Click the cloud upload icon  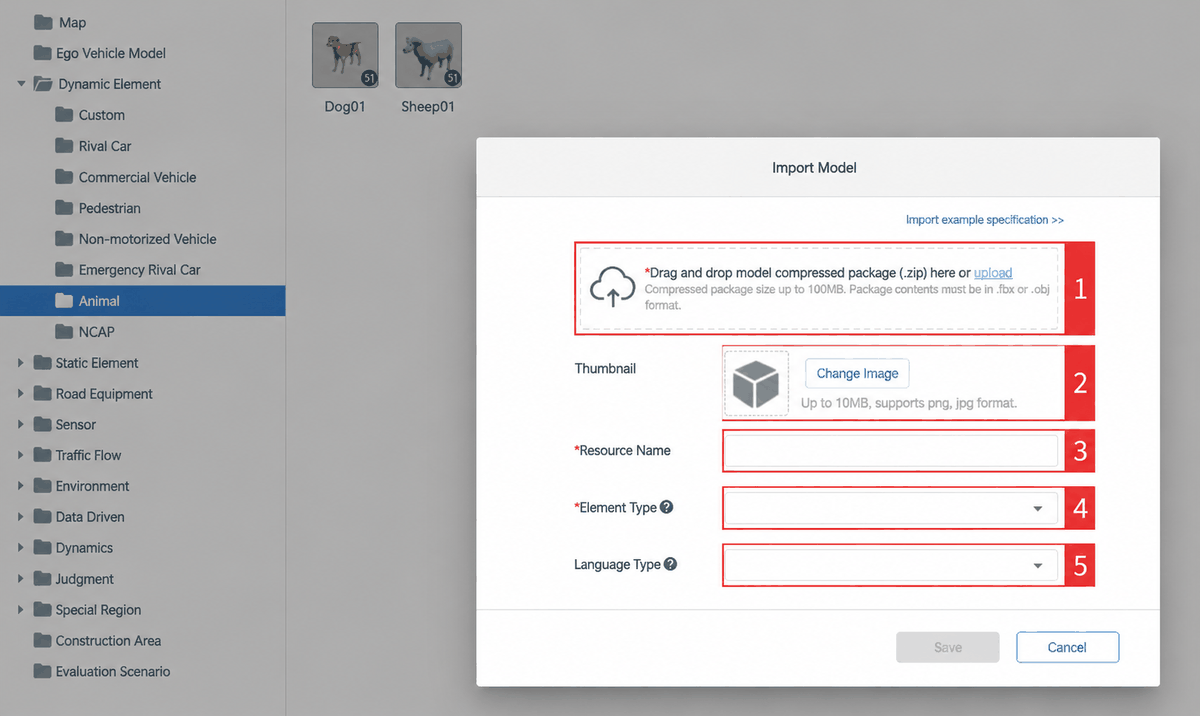(612, 288)
